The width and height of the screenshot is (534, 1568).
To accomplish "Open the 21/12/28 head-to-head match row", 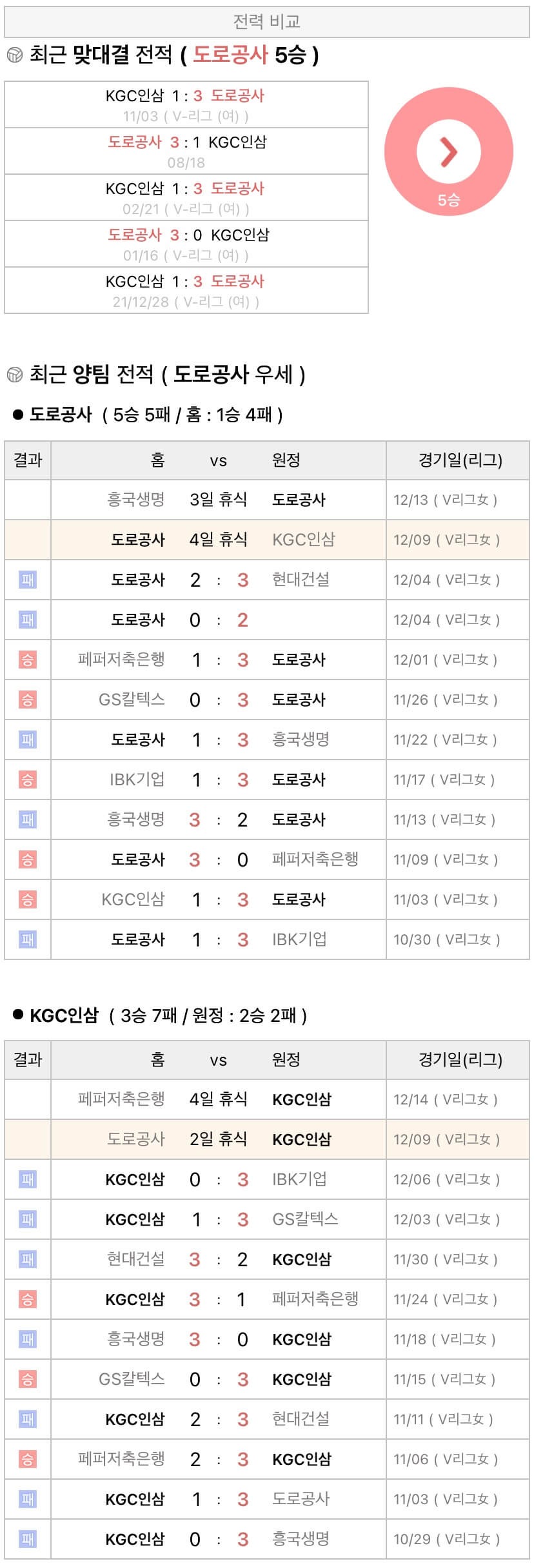I will [x=186, y=291].
